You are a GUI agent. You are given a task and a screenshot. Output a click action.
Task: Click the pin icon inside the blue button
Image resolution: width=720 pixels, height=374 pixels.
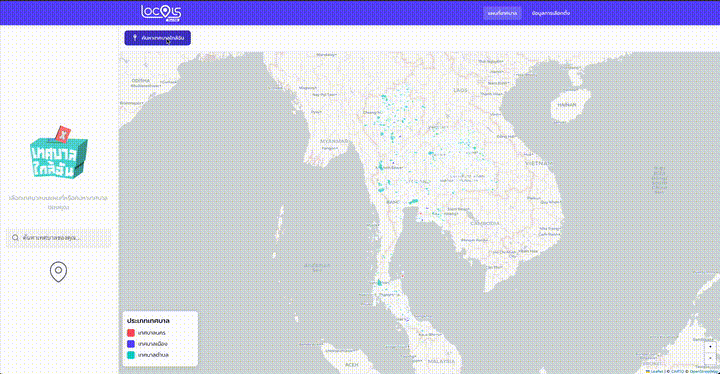pos(135,38)
